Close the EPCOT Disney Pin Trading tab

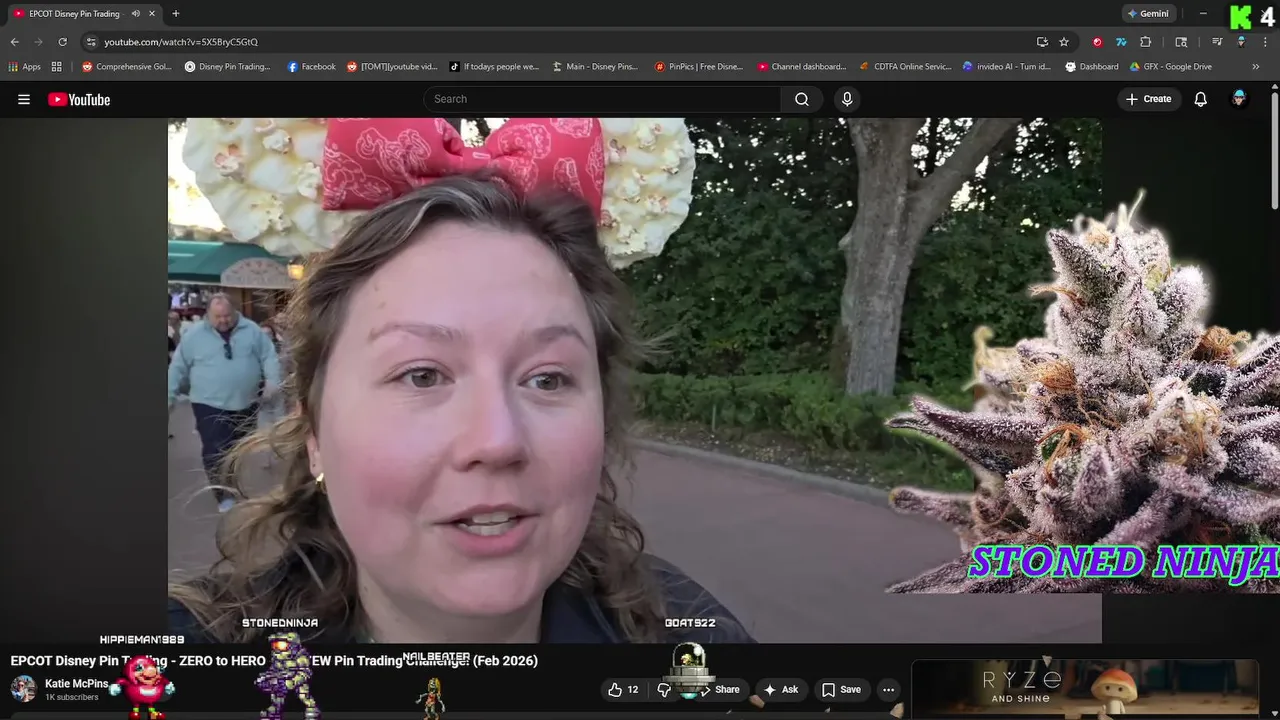click(152, 14)
